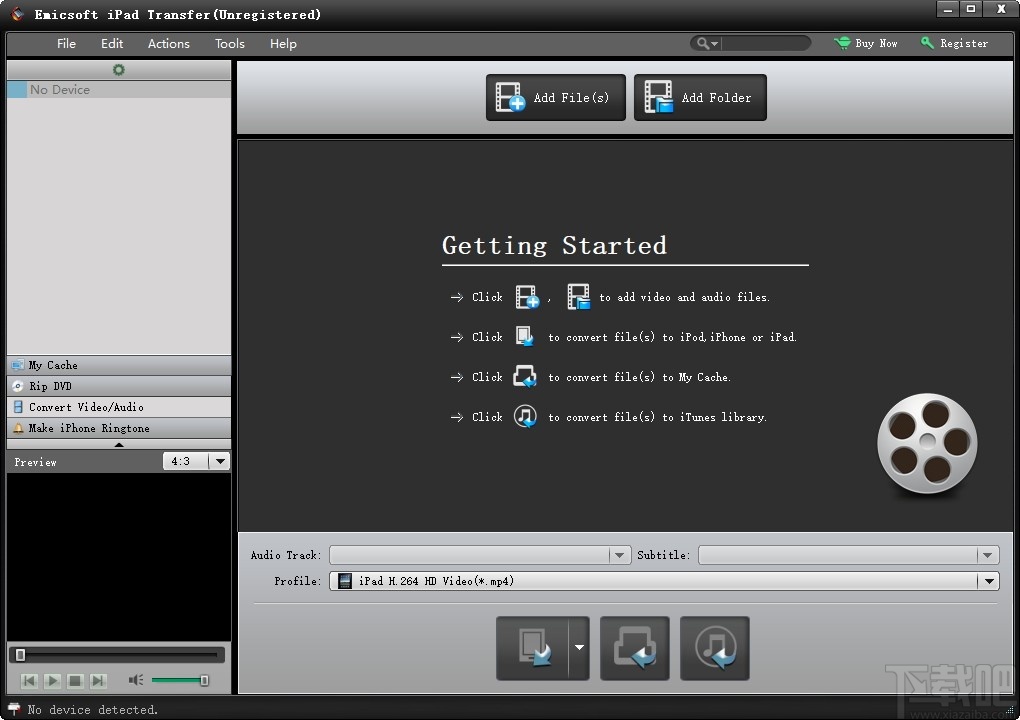This screenshot has height=720, width=1020.
Task: Open the File menu
Action: point(66,44)
